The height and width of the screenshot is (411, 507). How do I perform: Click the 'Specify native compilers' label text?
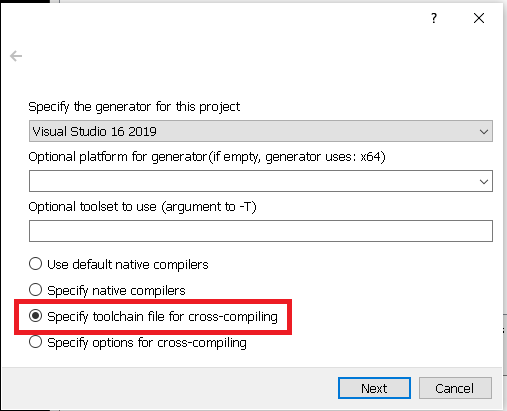(116, 291)
